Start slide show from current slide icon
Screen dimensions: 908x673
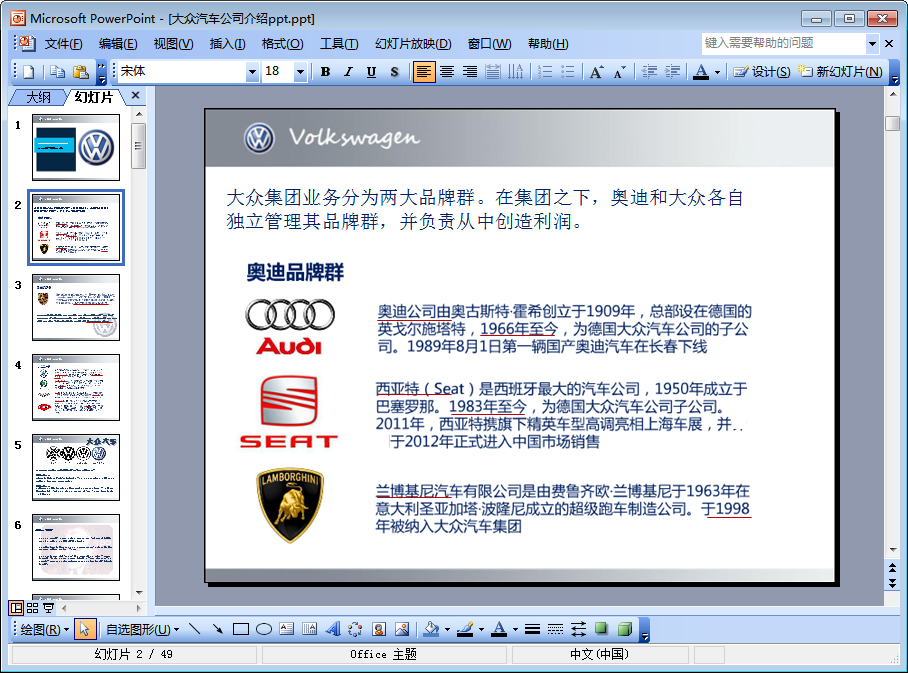49,608
